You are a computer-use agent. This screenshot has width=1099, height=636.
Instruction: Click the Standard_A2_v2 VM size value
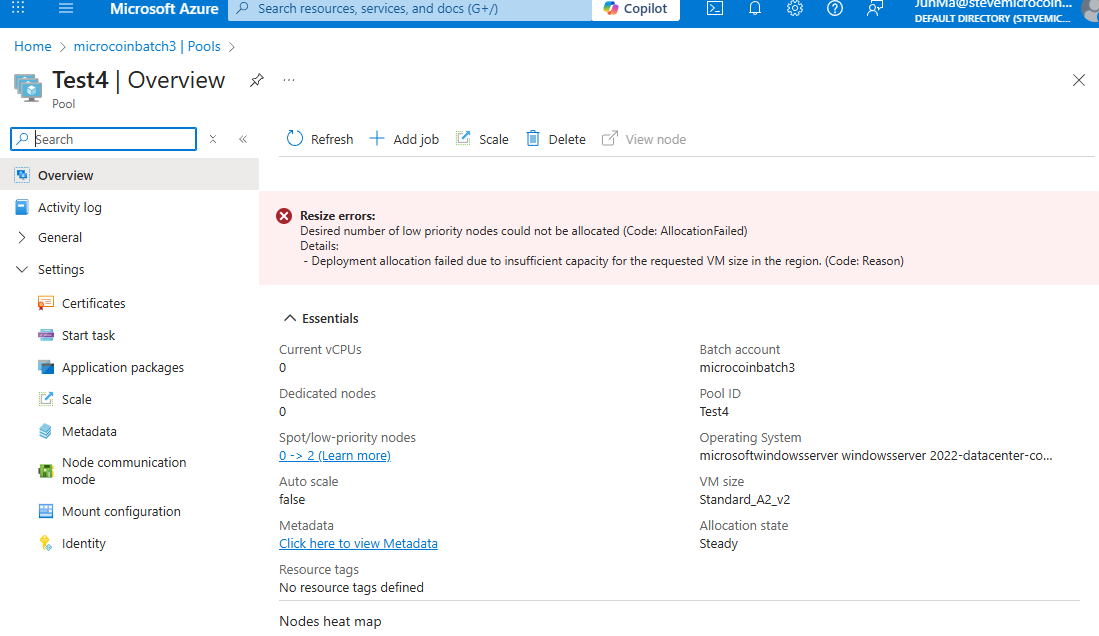pyautogui.click(x=744, y=499)
